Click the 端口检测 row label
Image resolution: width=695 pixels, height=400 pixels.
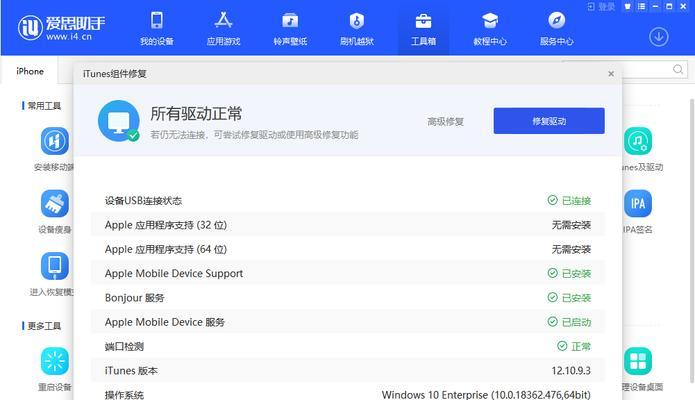click(x=124, y=346)
